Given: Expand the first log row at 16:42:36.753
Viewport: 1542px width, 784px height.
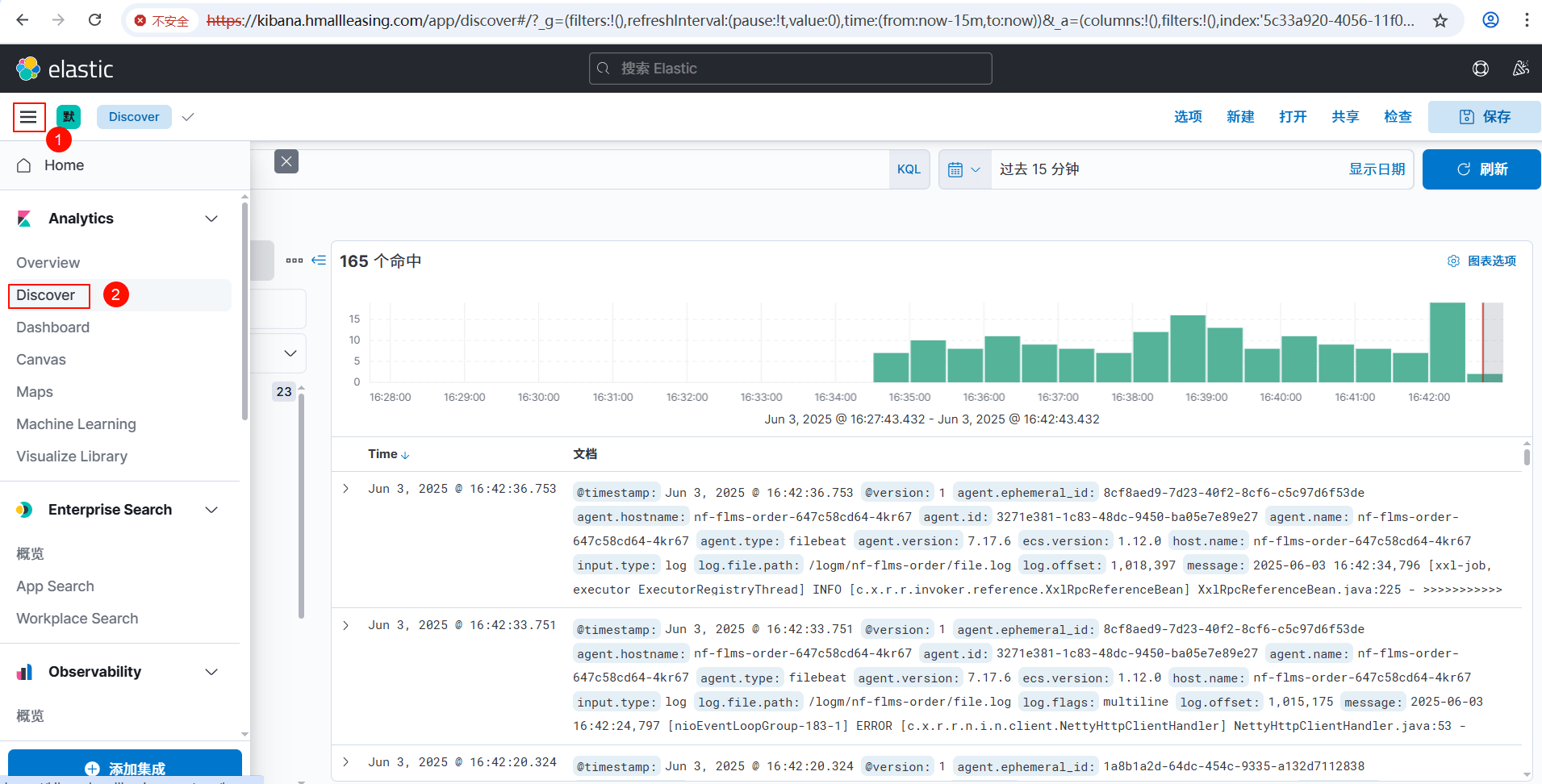Looking at the screenshot, I should [346, 489].
